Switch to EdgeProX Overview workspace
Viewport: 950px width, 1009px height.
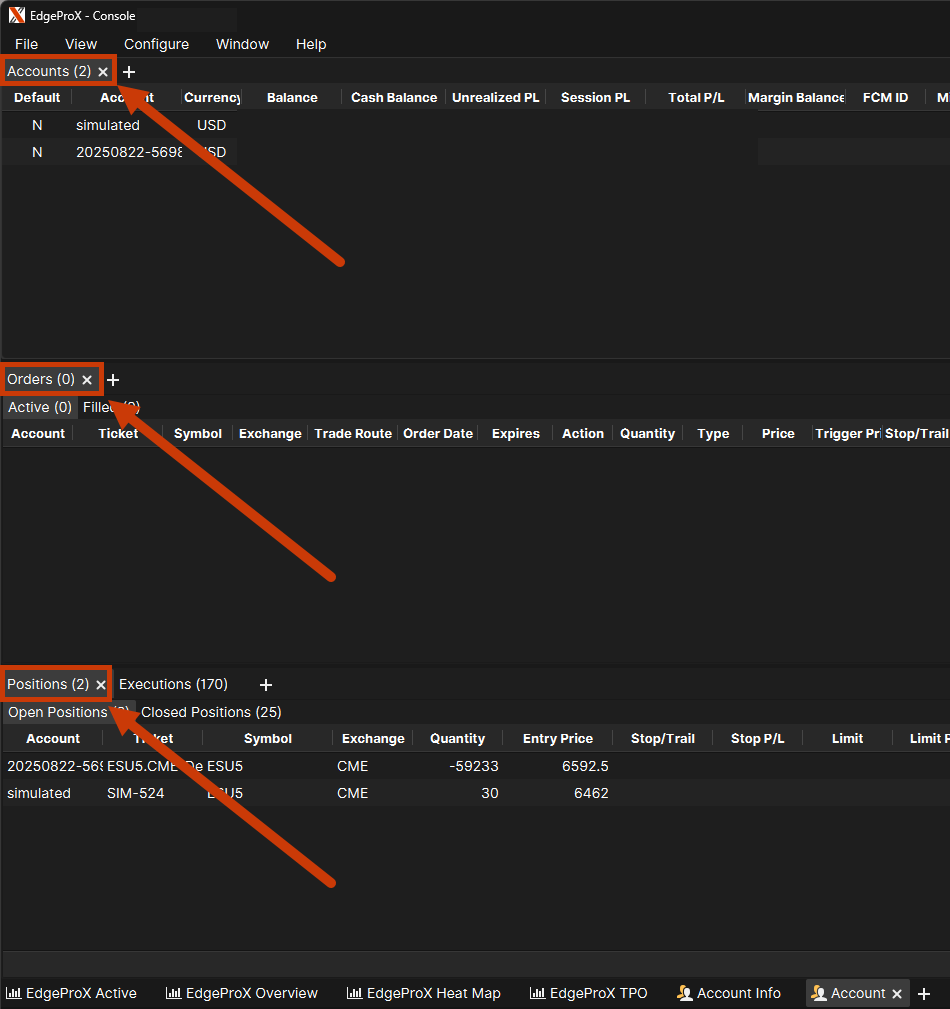coord(241,993)
